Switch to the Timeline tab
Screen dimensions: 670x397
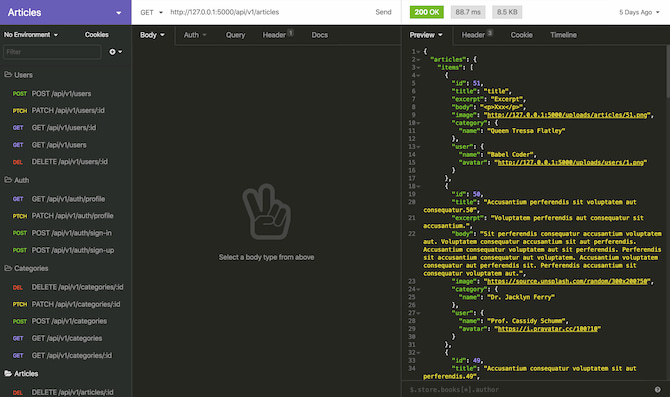coord(563,35)
